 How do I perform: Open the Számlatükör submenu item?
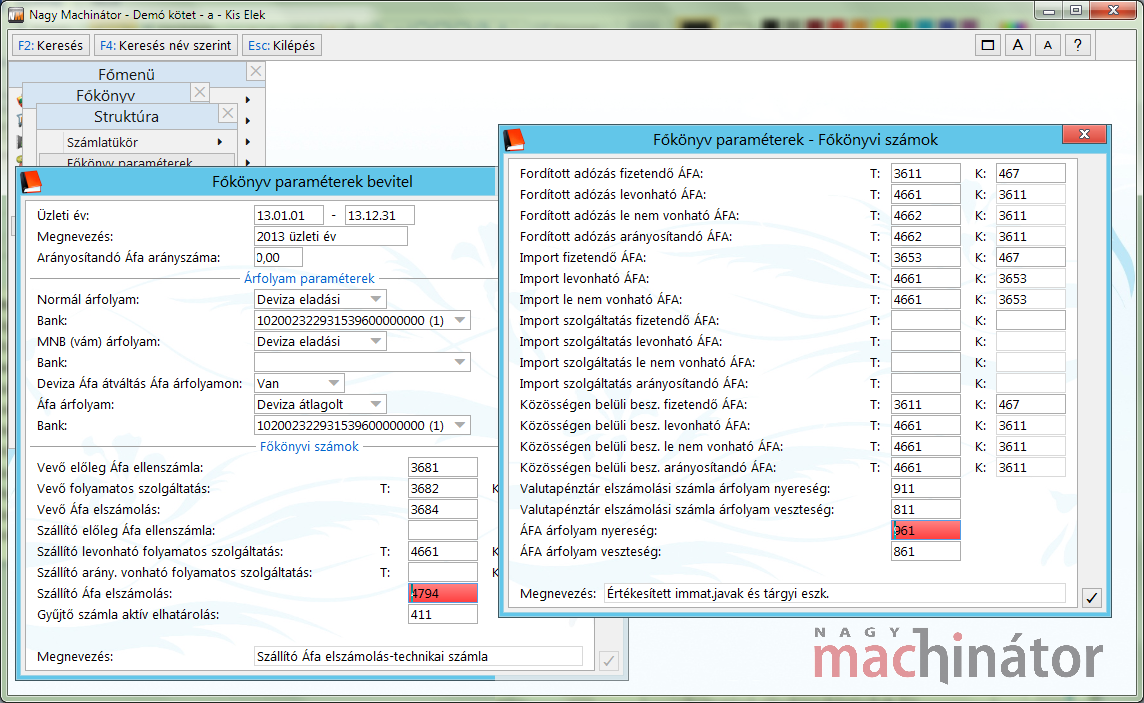(136, 142)
